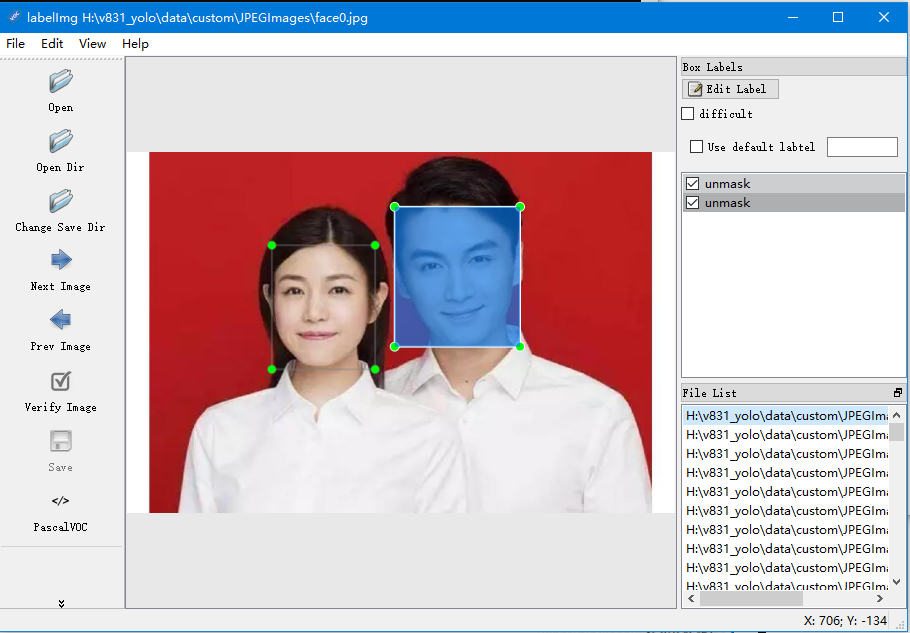Click the Save floppy disk icon

(x=60, y=441)
